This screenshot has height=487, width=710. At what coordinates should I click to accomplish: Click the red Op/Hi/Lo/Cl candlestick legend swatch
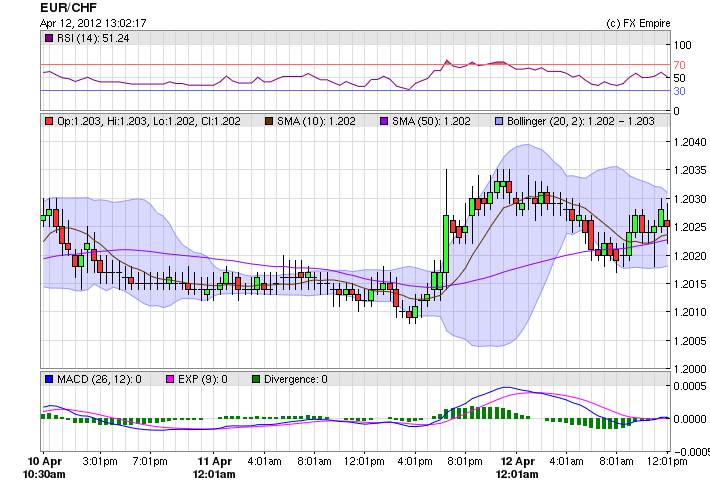tap(49, 121)
